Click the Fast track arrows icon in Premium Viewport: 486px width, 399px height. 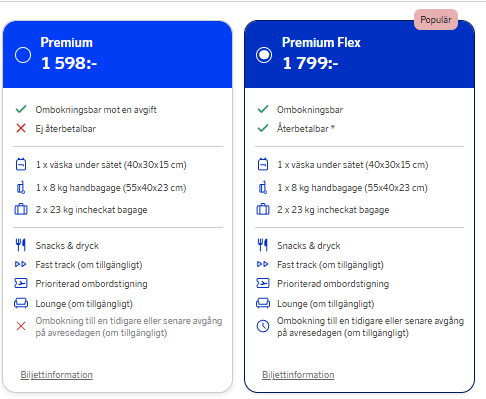pos(21,264)
